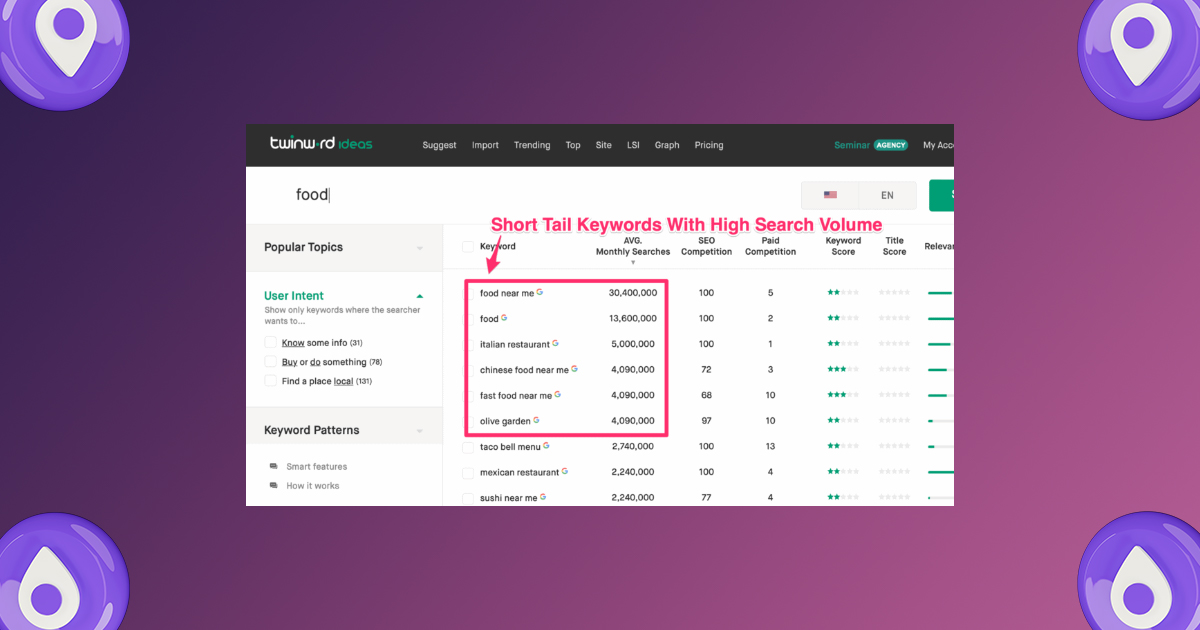Screen dimensions: 1200x630
Task: Select the taco bell menu row checkbox
Action: pyautogui.click(x=468, y=447)
